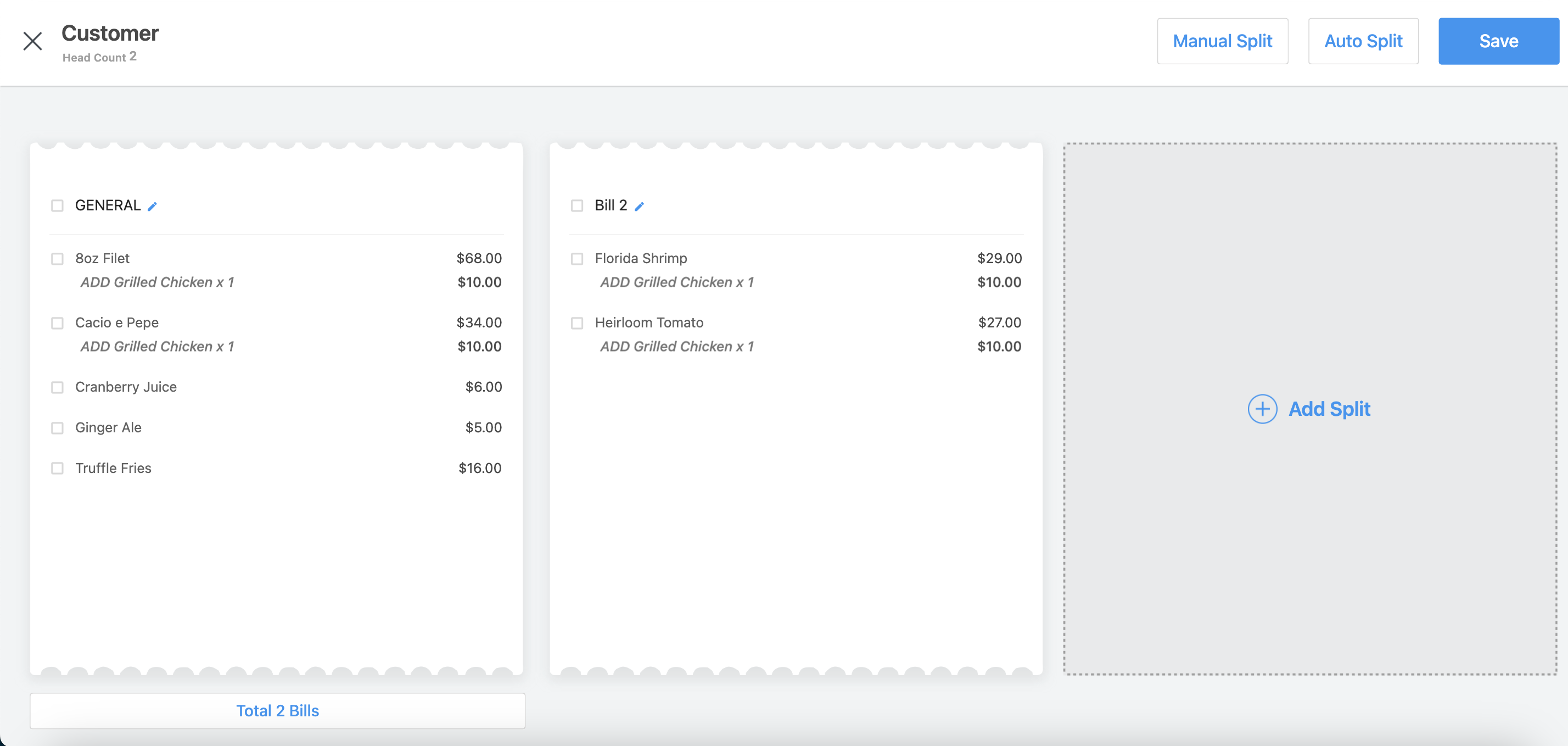Click the 8oz Filet item name

click(x=102, y=259)
